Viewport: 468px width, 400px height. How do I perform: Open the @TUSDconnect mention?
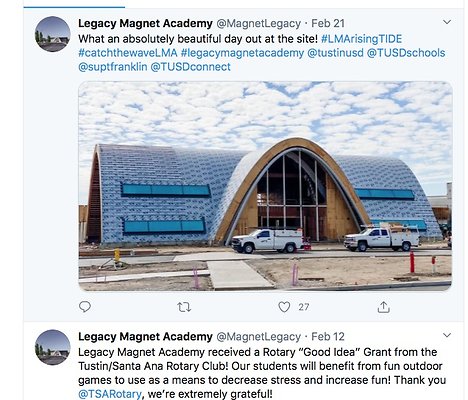point(191,67)
